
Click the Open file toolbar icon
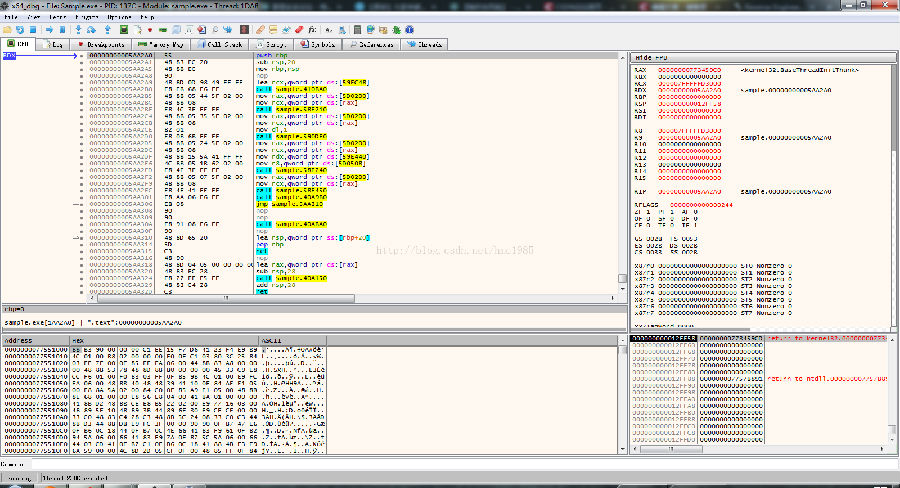(x=7, y=29)
